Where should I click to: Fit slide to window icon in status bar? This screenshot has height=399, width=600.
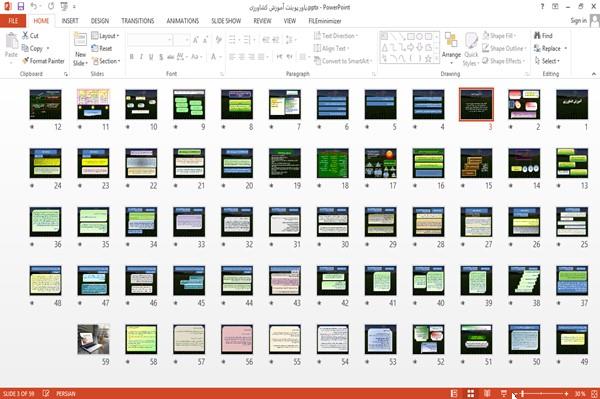(x=594, y=393)
